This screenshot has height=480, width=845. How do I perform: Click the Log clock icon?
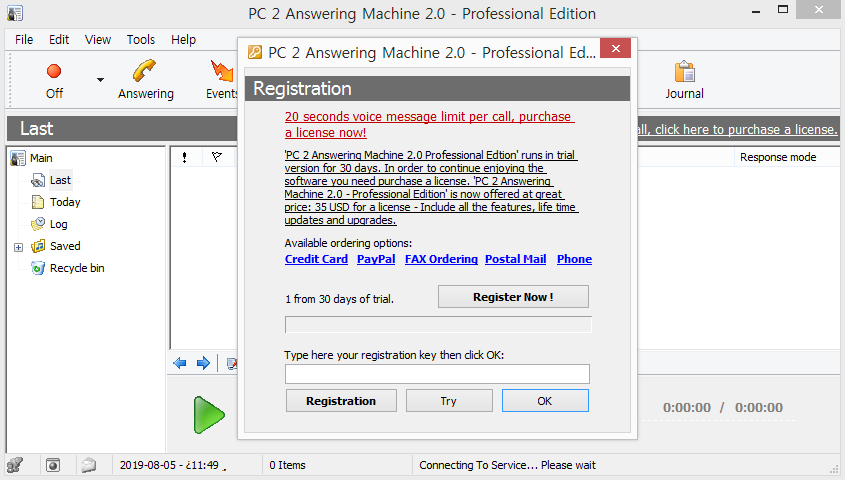coord(38,224)
